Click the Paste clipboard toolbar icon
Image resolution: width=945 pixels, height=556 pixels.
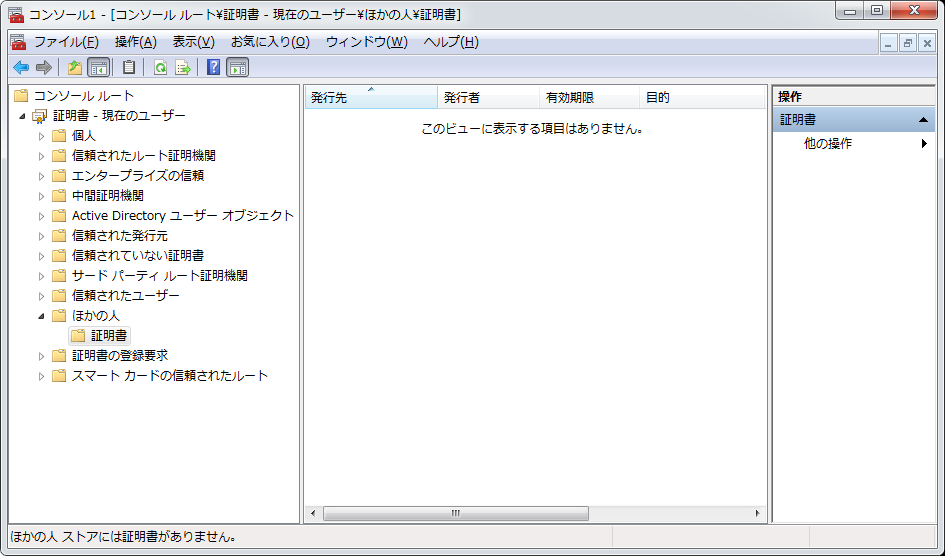pyautogui.click(x=129, y=68)
